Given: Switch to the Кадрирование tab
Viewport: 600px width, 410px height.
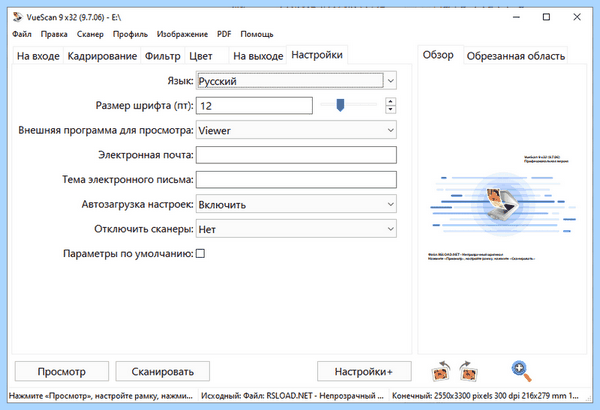Looking at the screenshot, I should (x=102, y=56).
